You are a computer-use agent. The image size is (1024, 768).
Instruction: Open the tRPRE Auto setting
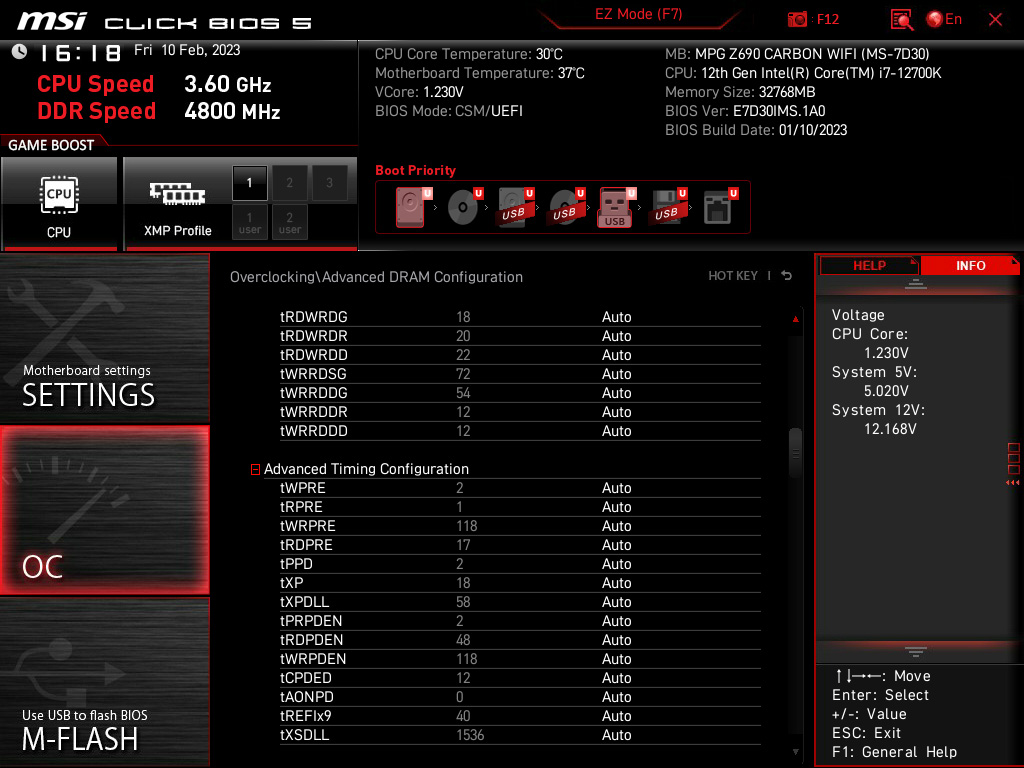pyautogui.click(x=616, y=507)
